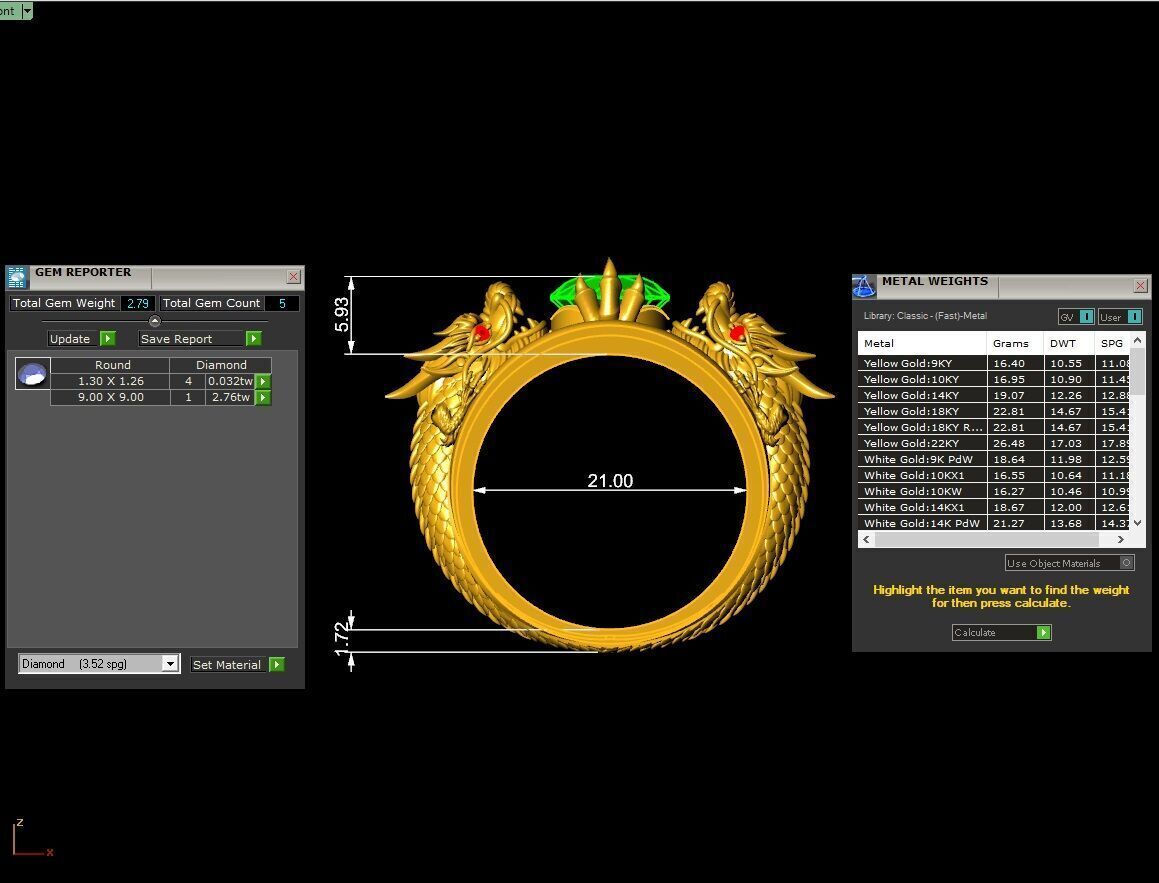Click the green arrow next to Update

pyautogui.click(x=108, y=338)
